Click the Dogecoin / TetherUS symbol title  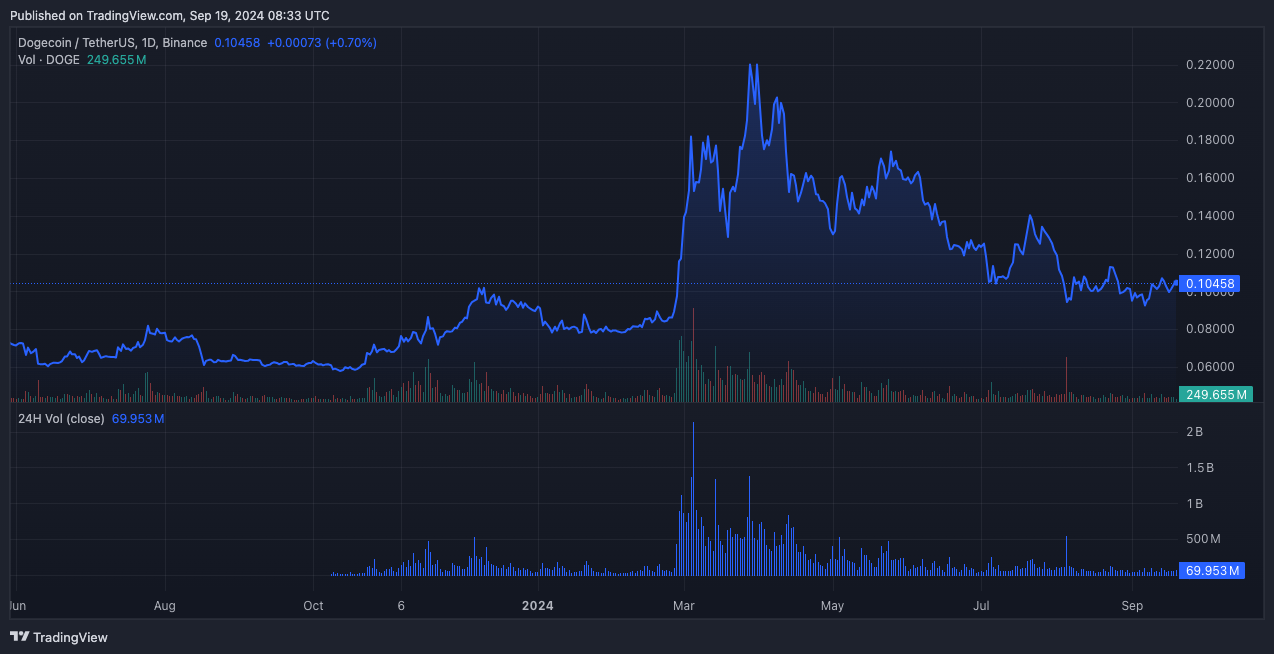pyautogui.click(x=112, y=43)
